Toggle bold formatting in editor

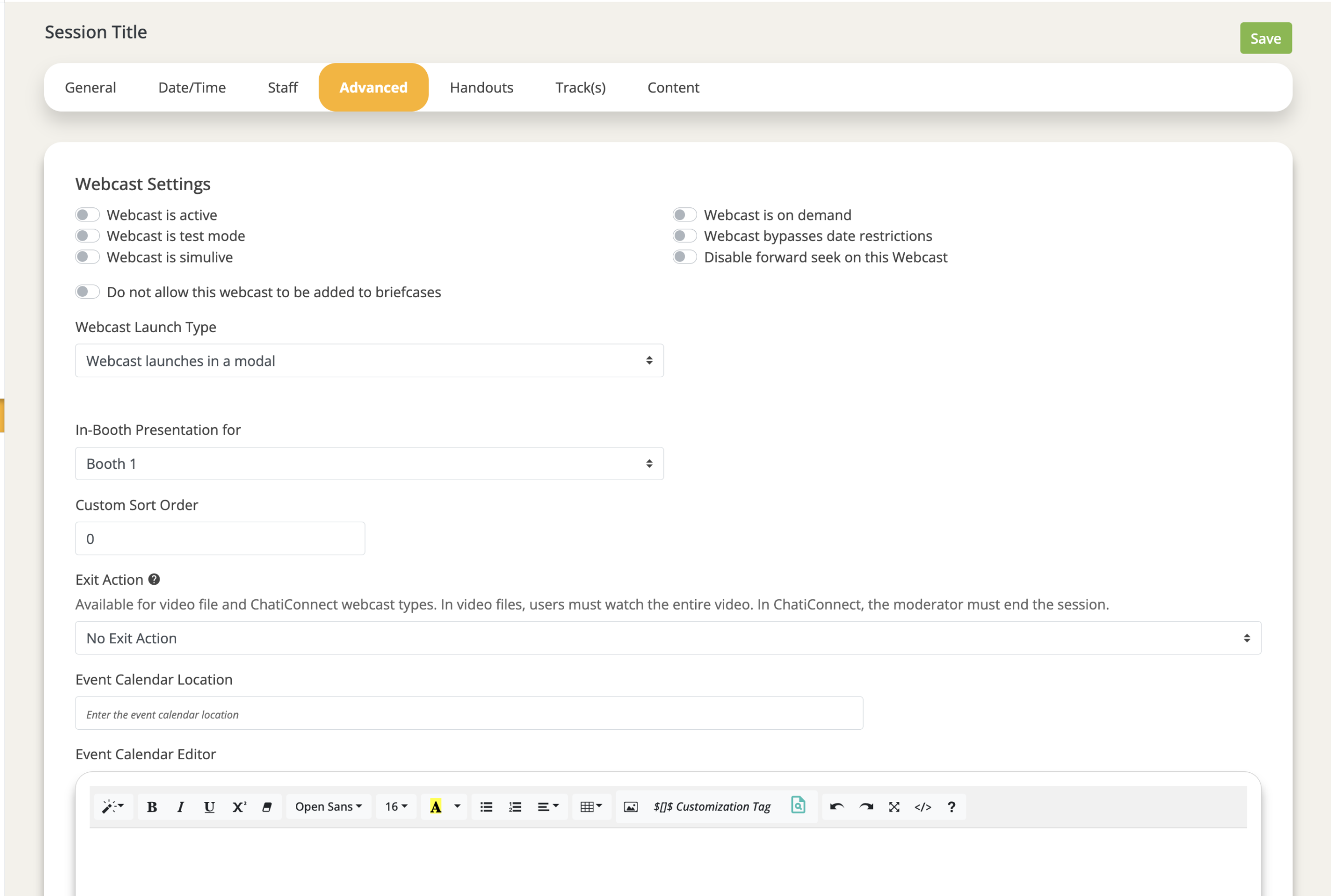click(x=152, y=806)
